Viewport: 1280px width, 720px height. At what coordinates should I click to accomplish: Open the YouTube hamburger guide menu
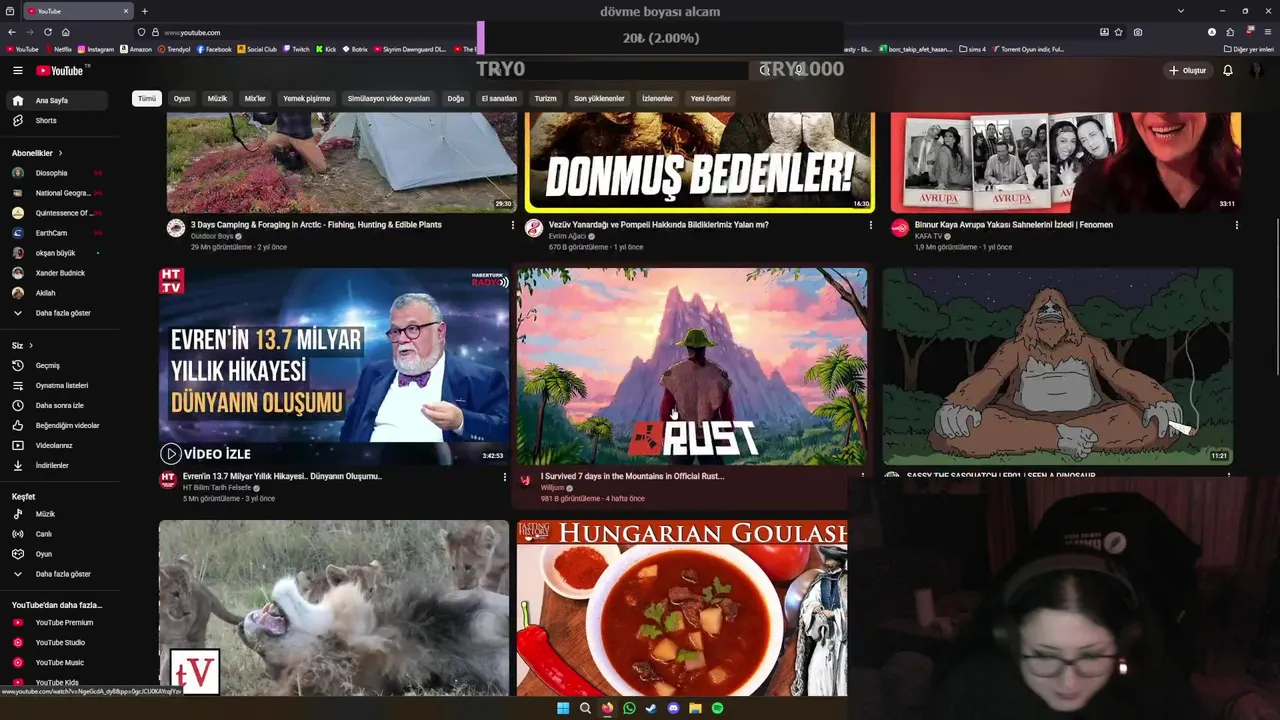(x=17, y=70)
